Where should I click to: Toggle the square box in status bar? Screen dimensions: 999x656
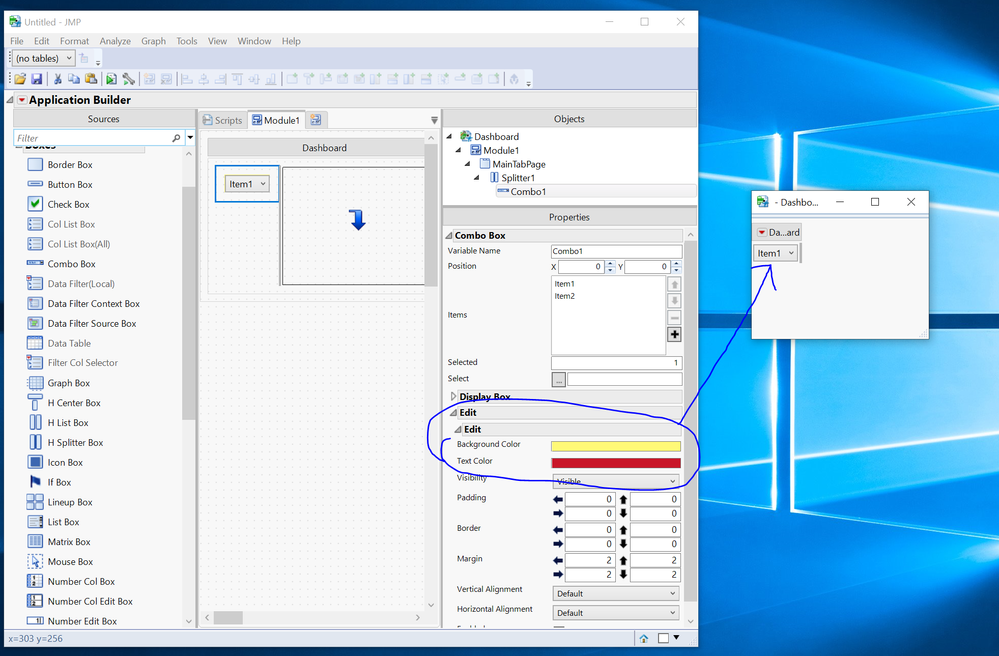(x=663, y=638)
